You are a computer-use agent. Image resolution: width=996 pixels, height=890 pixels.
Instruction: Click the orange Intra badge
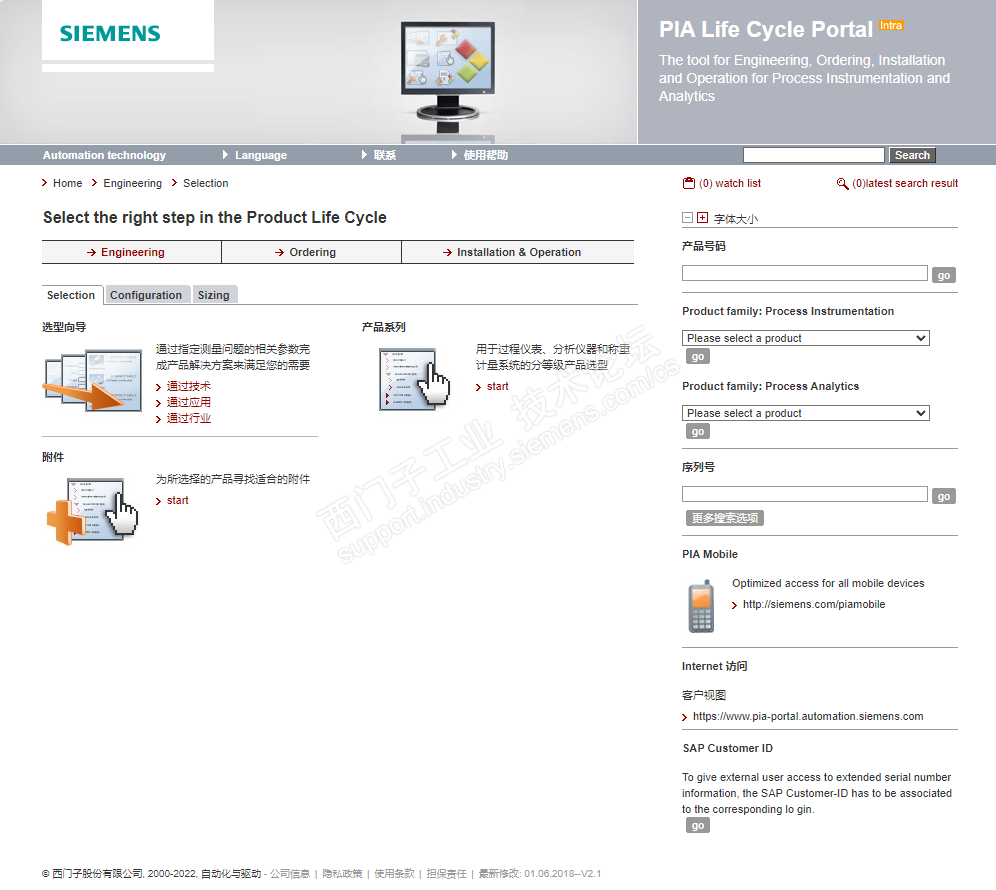click(x=891, y=25)
